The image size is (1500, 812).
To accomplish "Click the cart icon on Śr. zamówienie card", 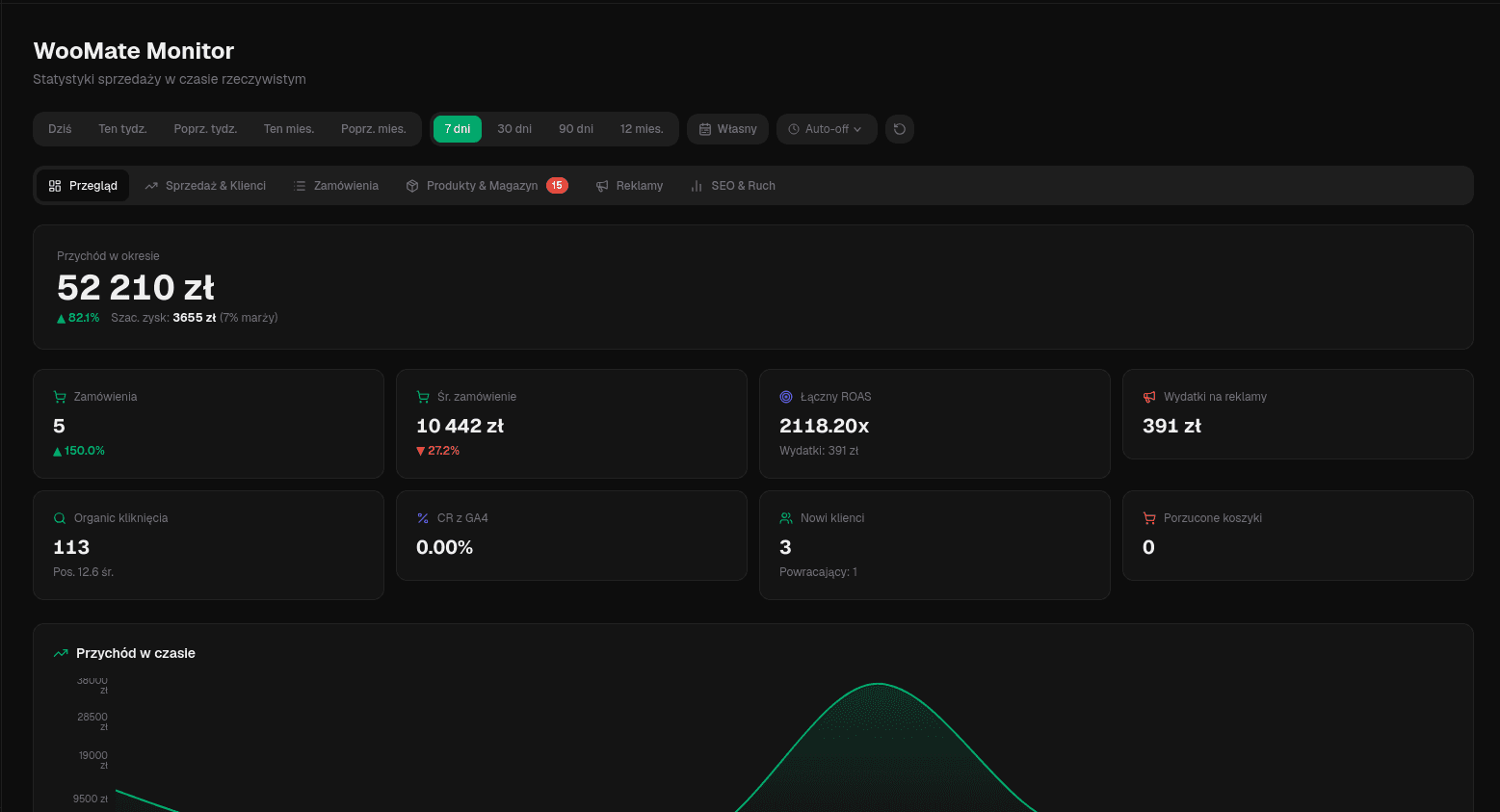I will tap(423, 397).
